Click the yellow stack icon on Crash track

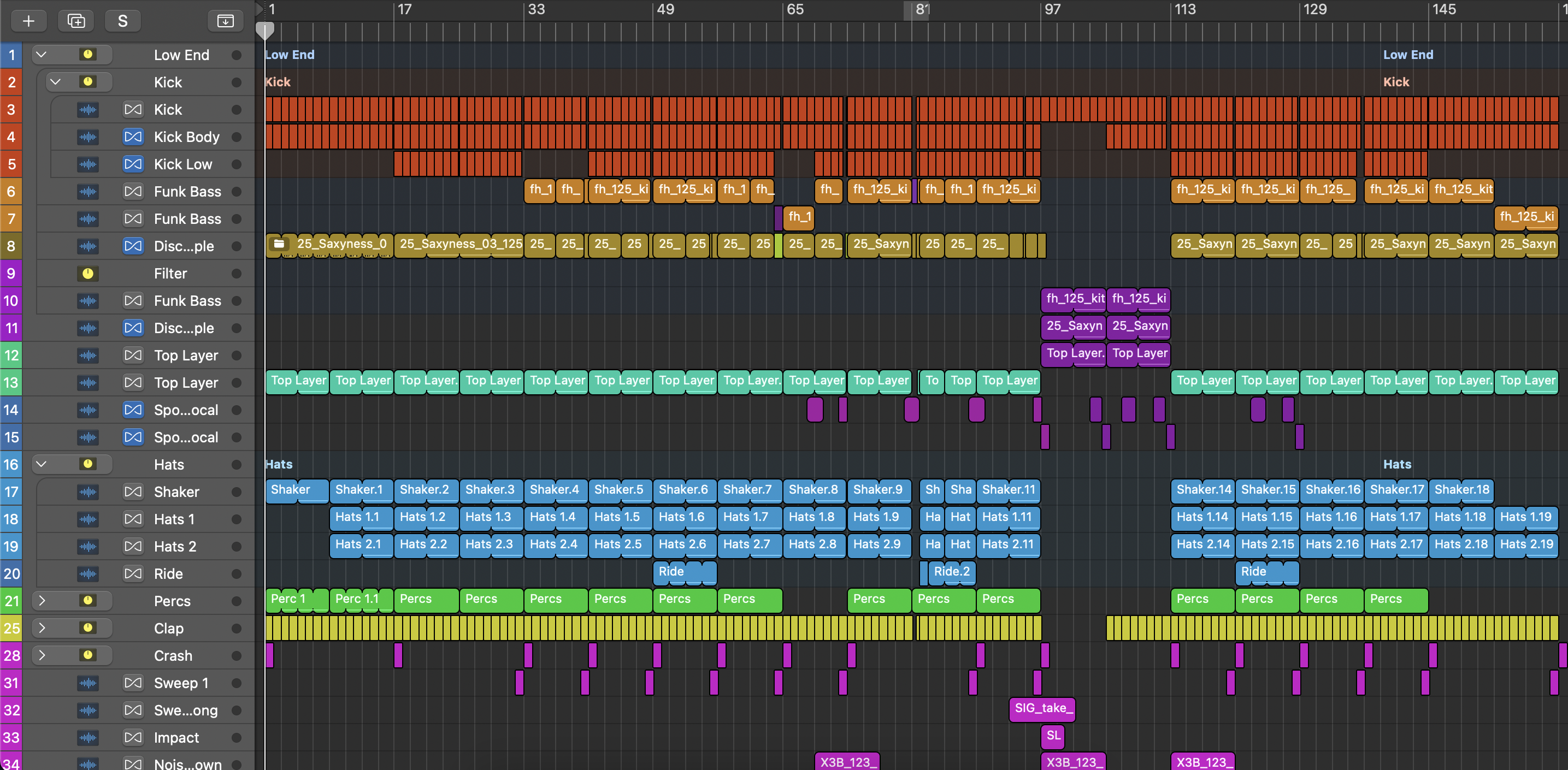(x=89, y=655)
